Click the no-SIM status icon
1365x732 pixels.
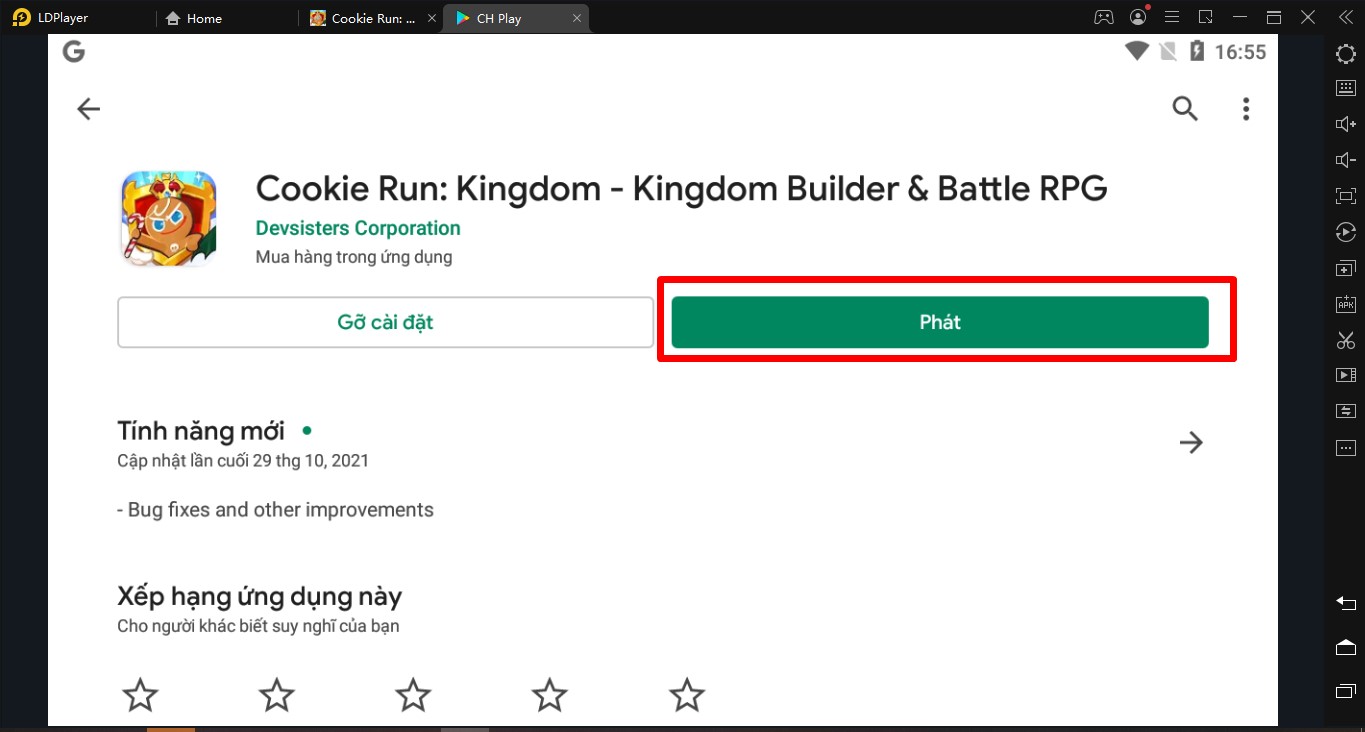[1168, 51]
